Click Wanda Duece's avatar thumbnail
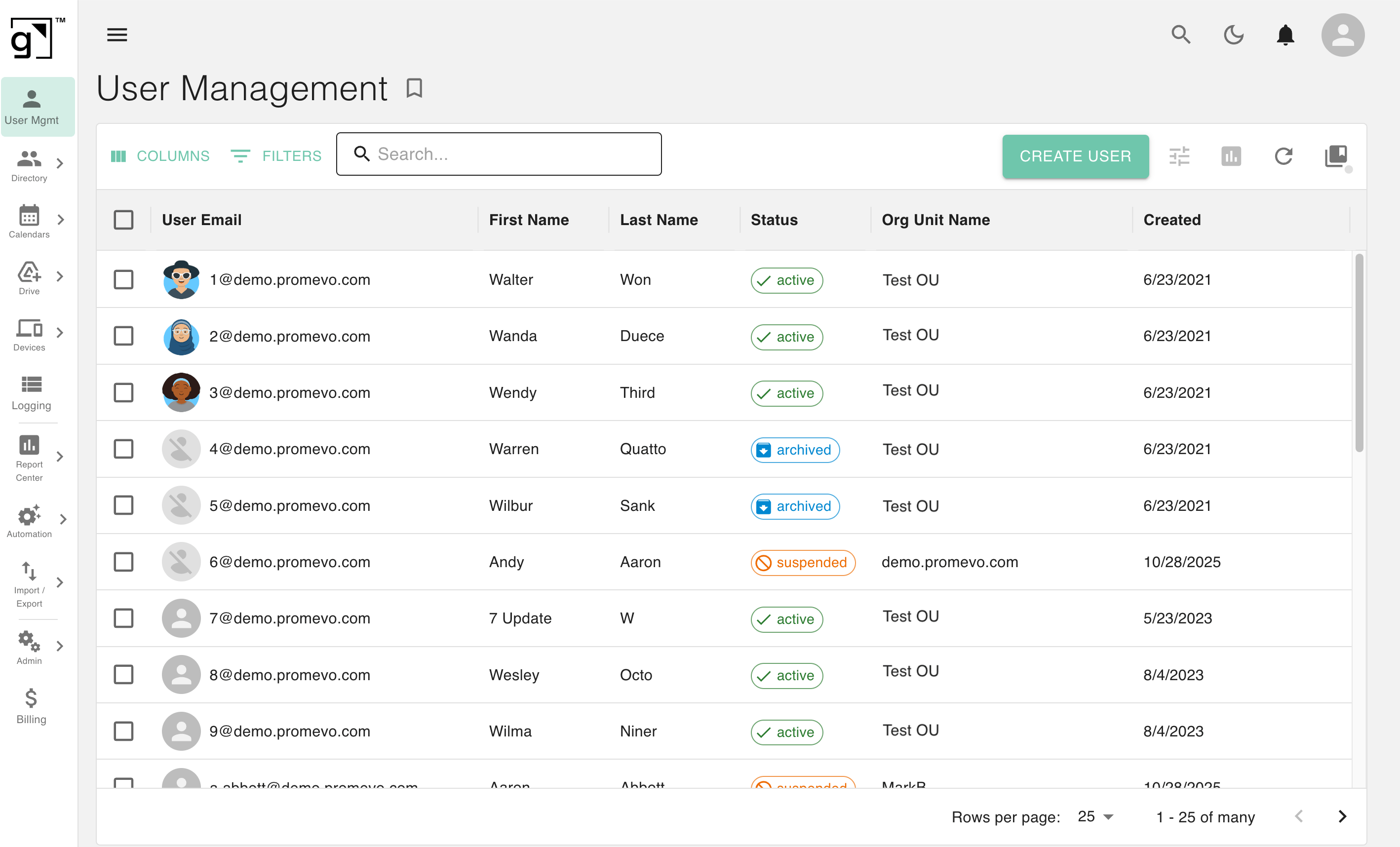1400x847 pixels. pos(181,336)
